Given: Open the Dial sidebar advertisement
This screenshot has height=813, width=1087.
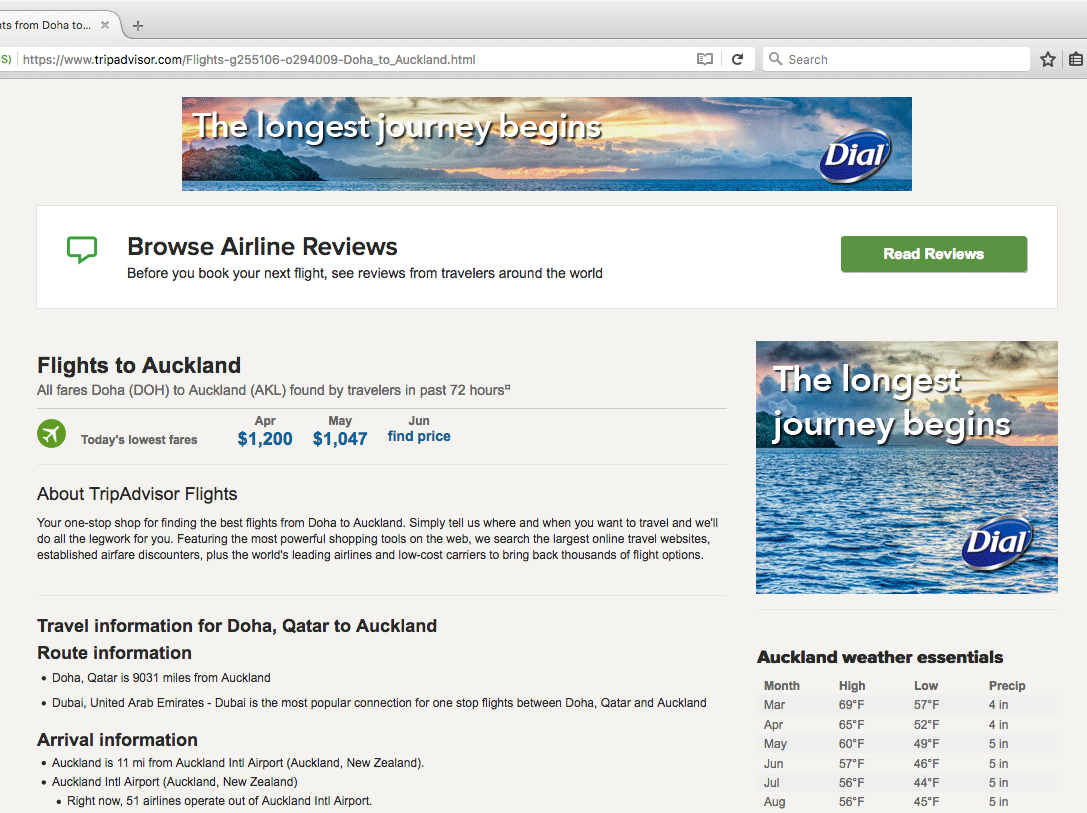Looking at the screenshot, I should (907, 467).
